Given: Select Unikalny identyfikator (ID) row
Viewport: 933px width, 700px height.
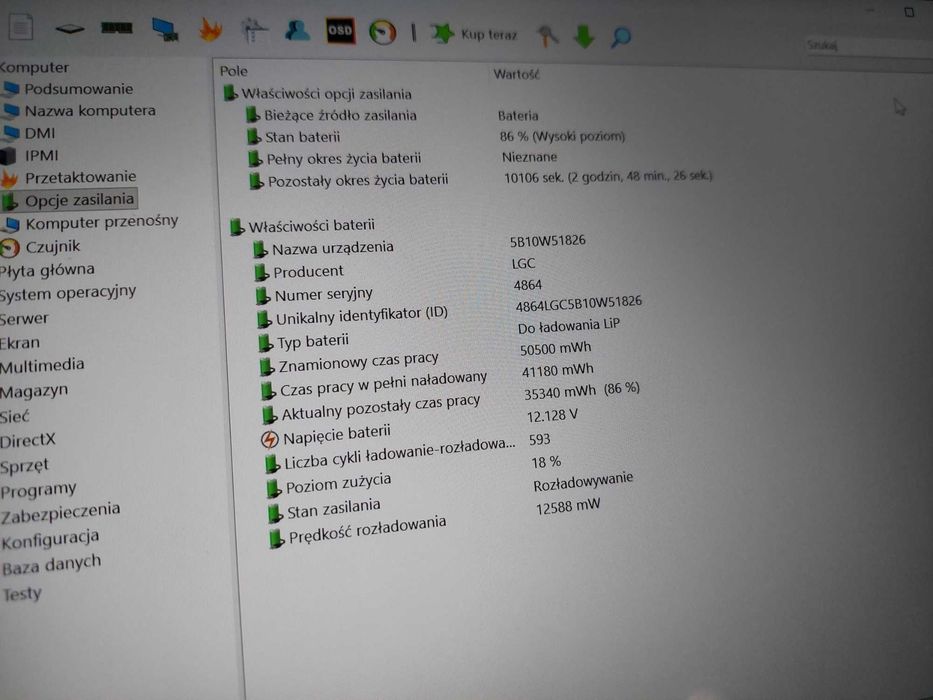Looking at the screenshot, I should pyautogui.click(x=353, y=315).
